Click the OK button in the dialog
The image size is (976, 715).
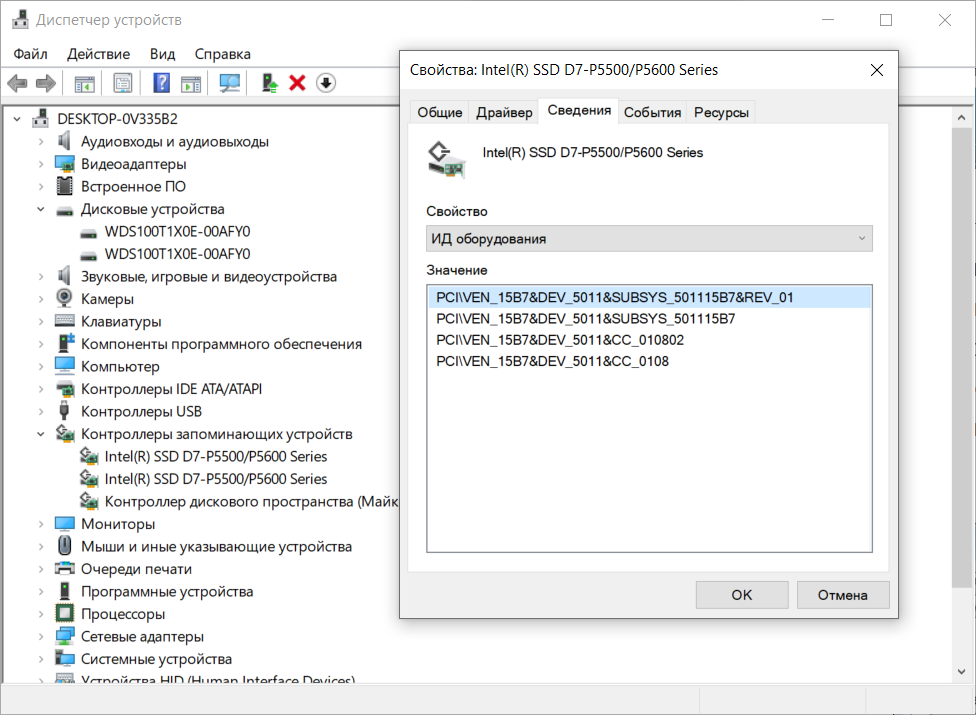tap(742, 595)
